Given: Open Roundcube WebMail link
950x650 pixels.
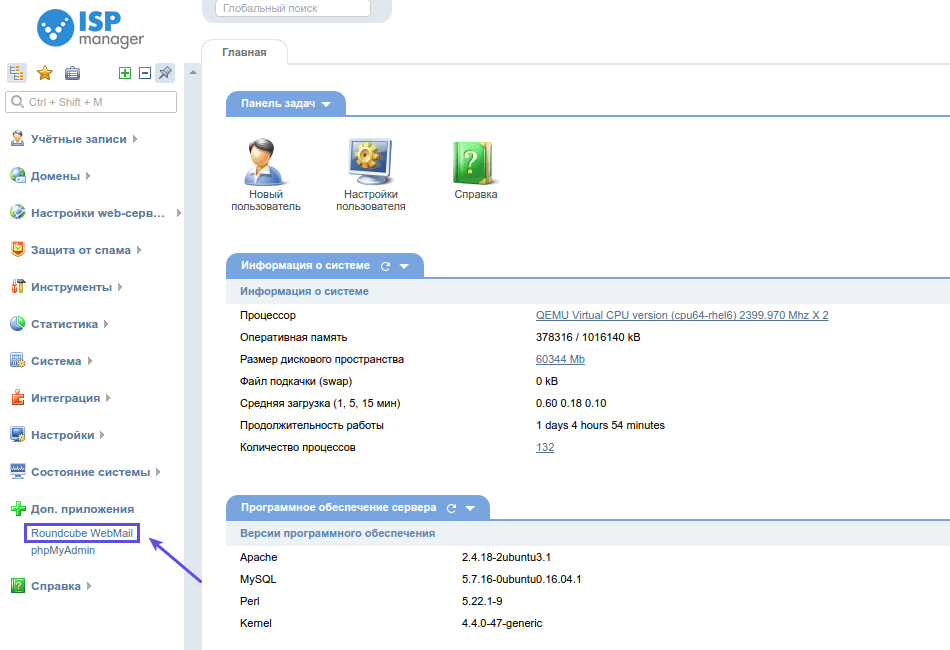Looking at the screenshot, I should (x=82, y=533).
